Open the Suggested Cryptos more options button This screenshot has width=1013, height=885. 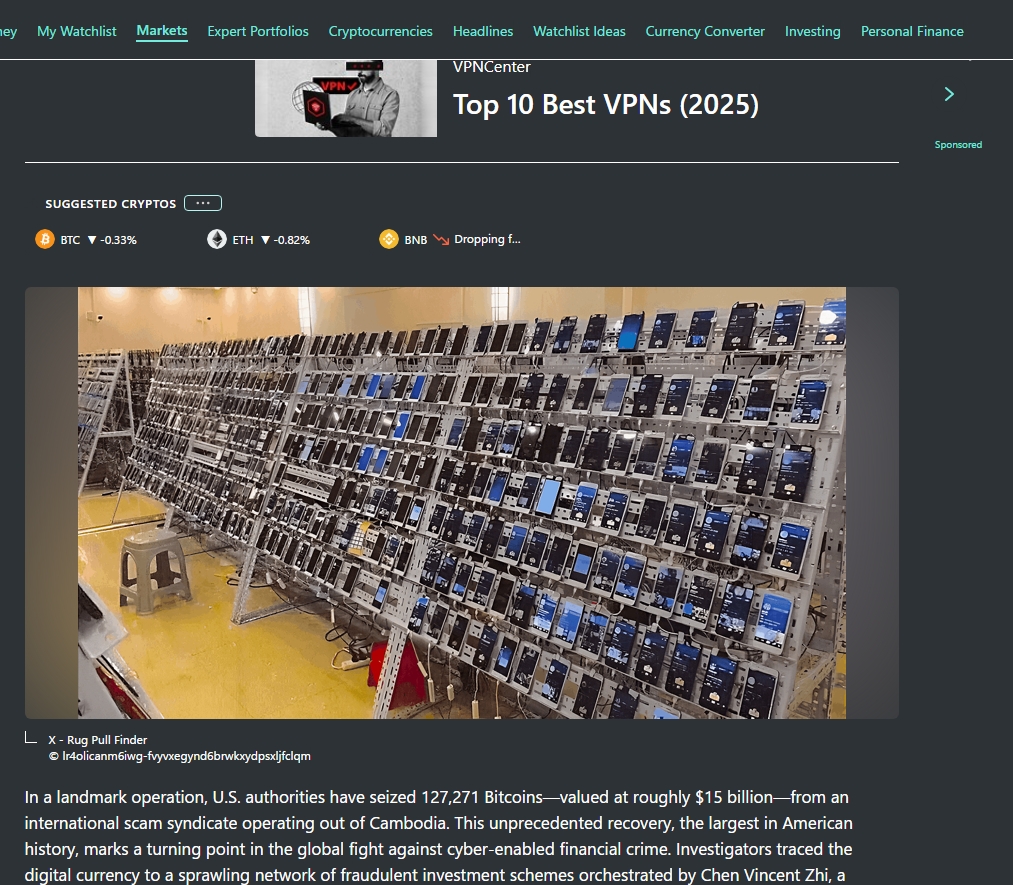click(x=203, y=203)
